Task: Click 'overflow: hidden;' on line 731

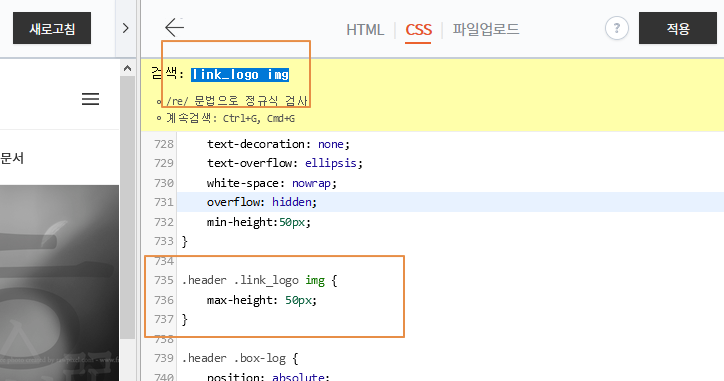Action: click(x=262, y=202)
